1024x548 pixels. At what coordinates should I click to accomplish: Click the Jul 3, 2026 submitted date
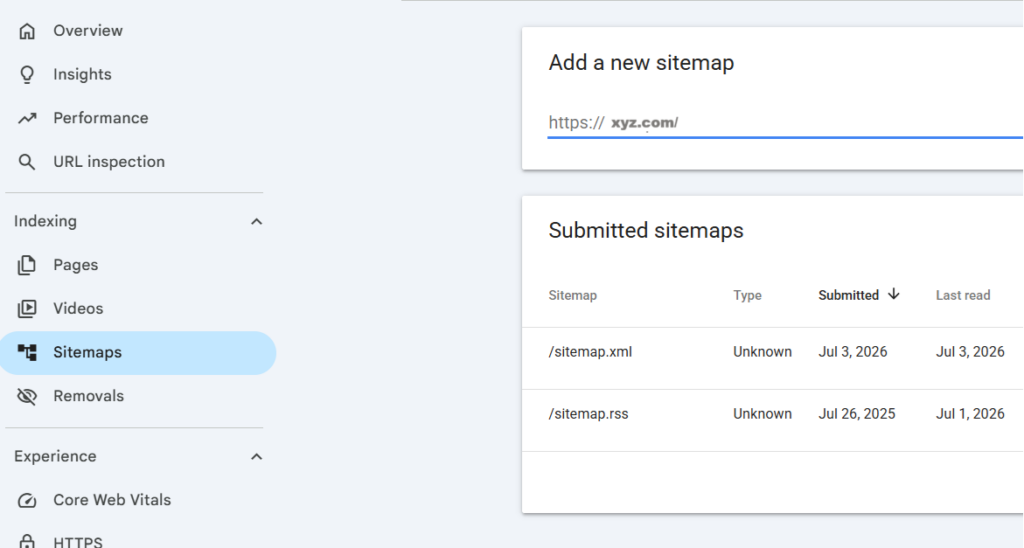(x=853, y=351)
